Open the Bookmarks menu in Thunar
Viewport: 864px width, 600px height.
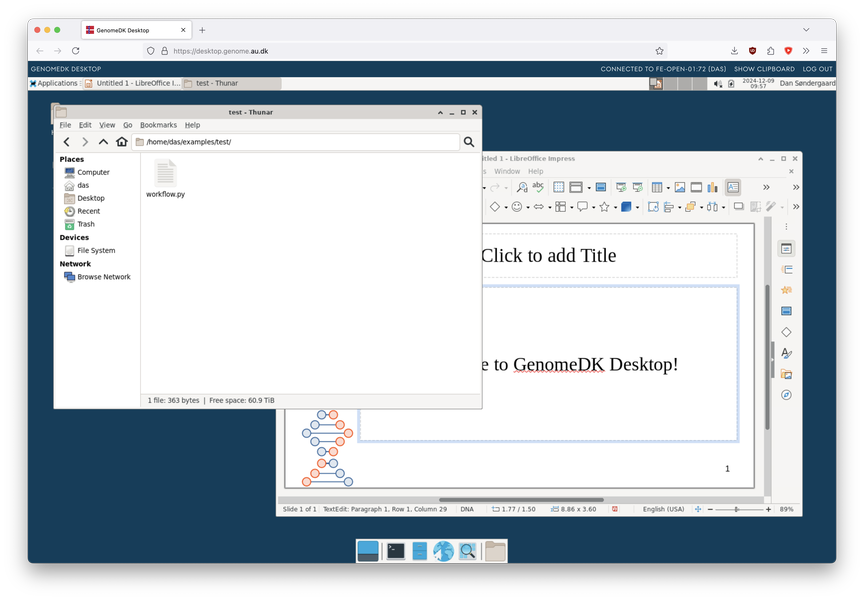click(158, 125)
